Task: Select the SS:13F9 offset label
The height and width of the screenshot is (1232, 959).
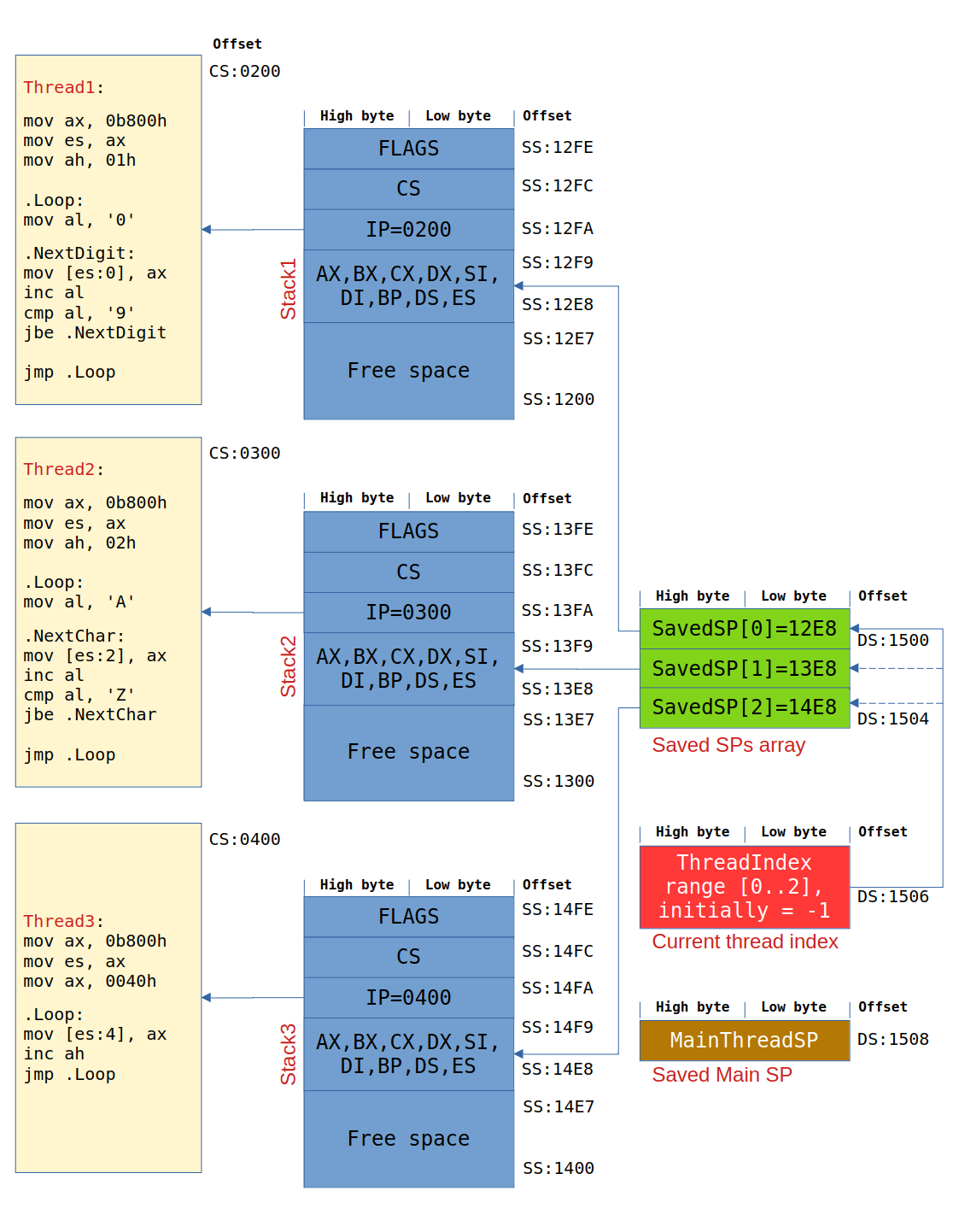Action: coord(558,647)
